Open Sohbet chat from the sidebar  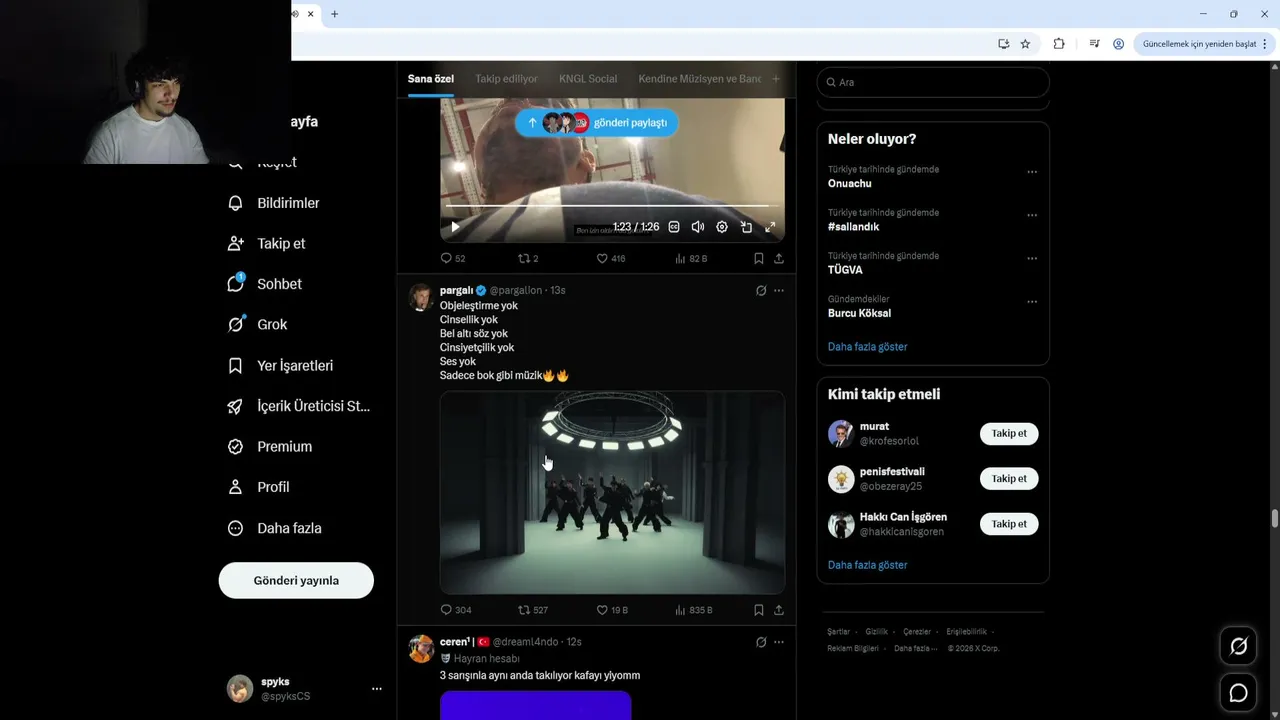point(265,284)
